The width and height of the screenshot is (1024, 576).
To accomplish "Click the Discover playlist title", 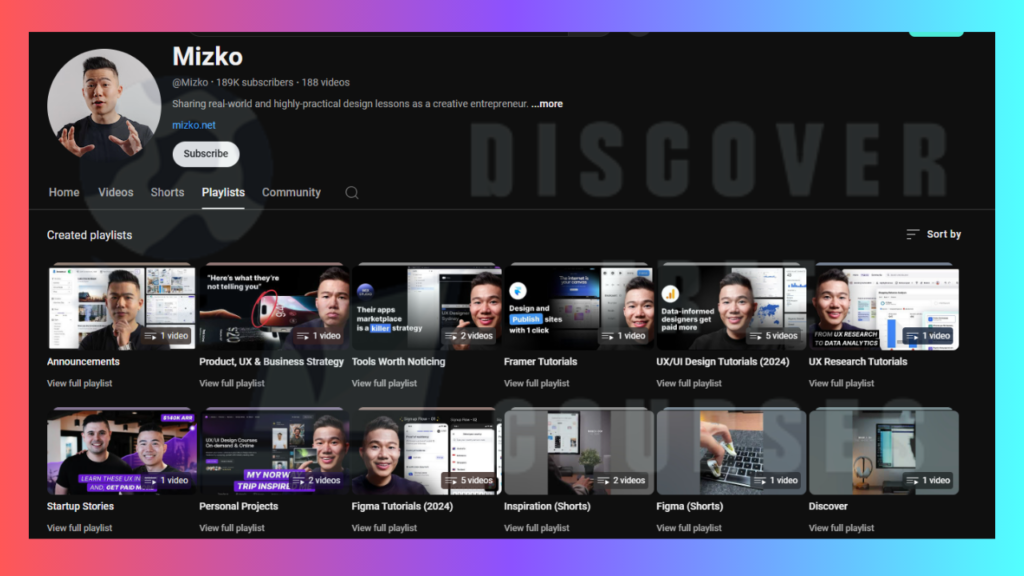I will pos(828,506).
